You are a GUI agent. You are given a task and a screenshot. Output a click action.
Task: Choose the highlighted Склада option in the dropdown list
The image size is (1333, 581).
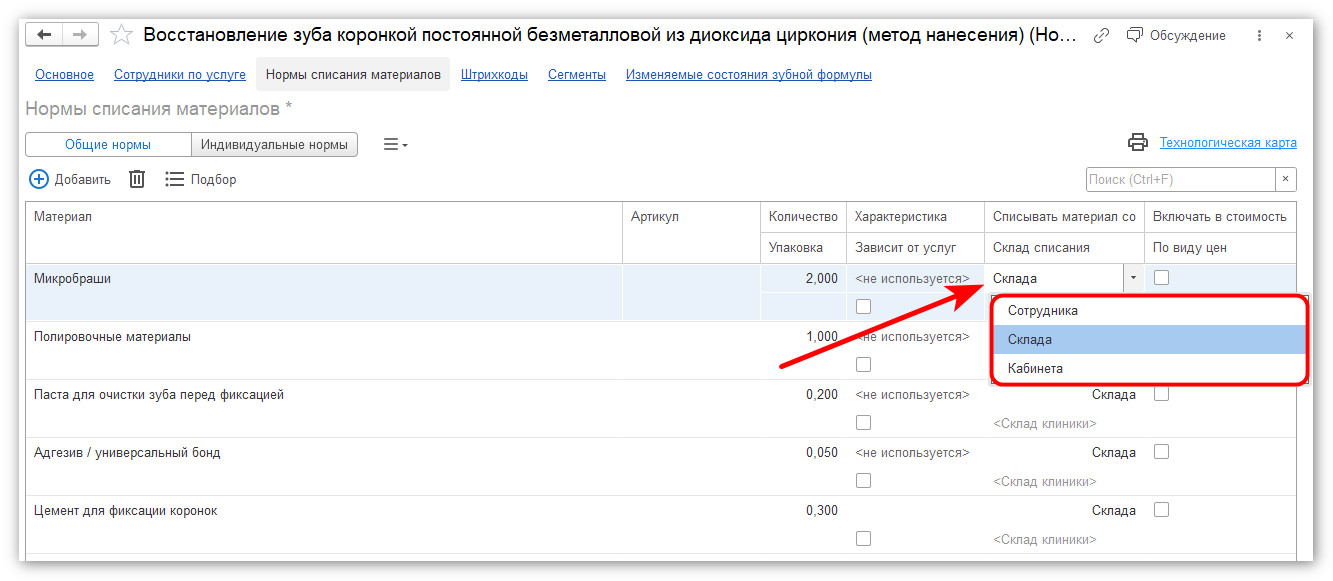(1149, 339)
